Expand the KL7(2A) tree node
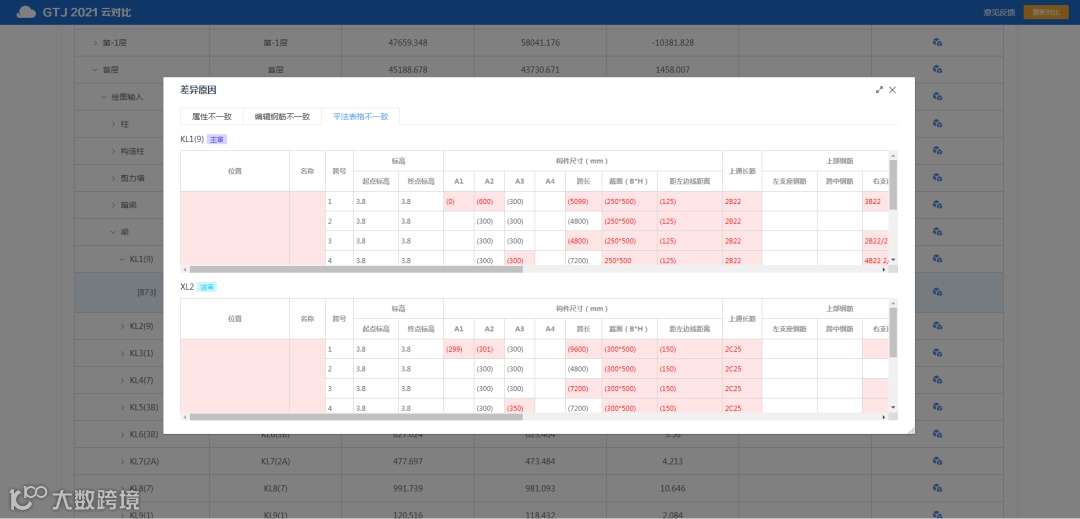 [123, 461]
